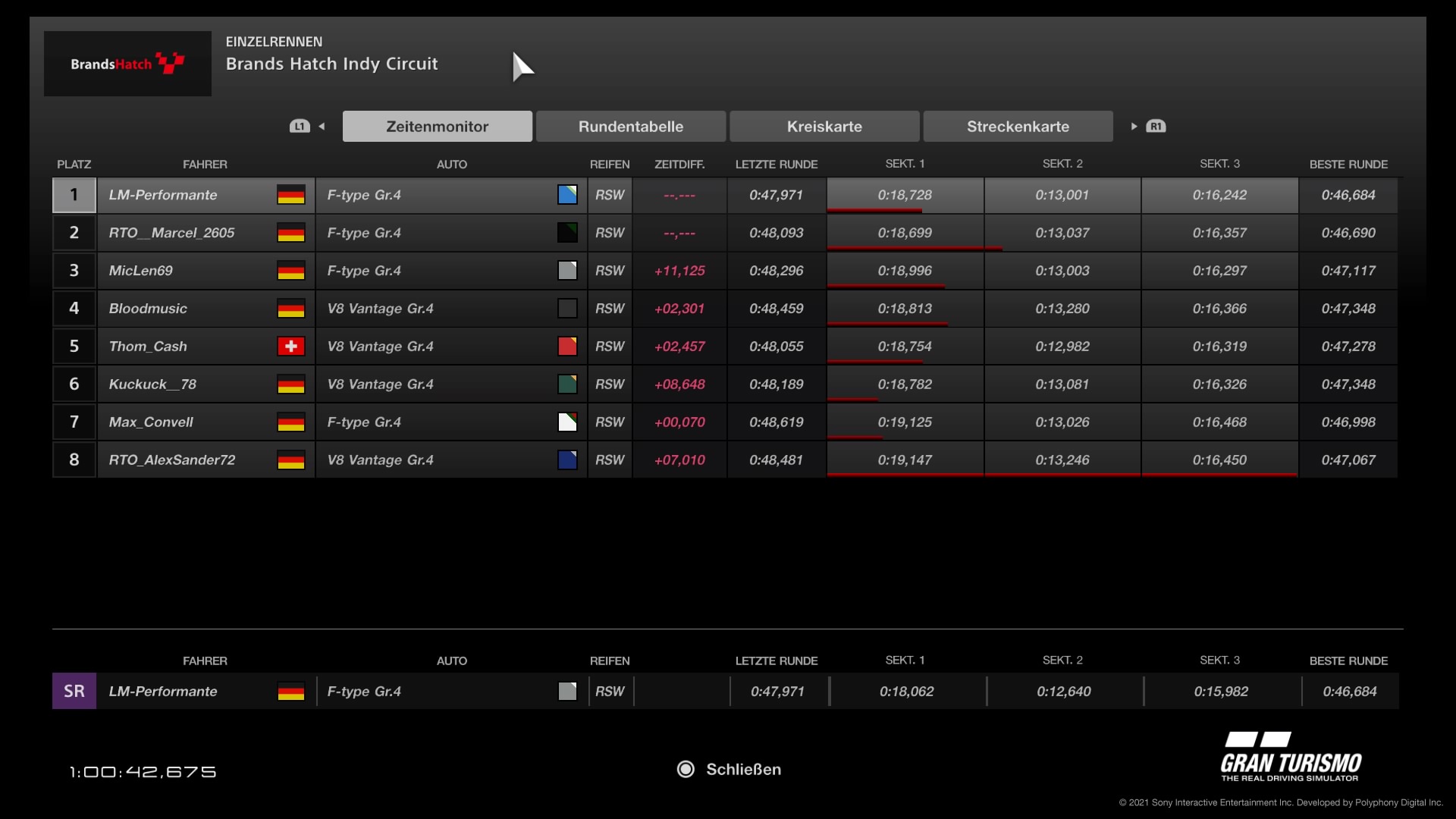Screen dimensions: 1456x819
Task: Click the purple SR badge
Action: click(x=74, y=692)
